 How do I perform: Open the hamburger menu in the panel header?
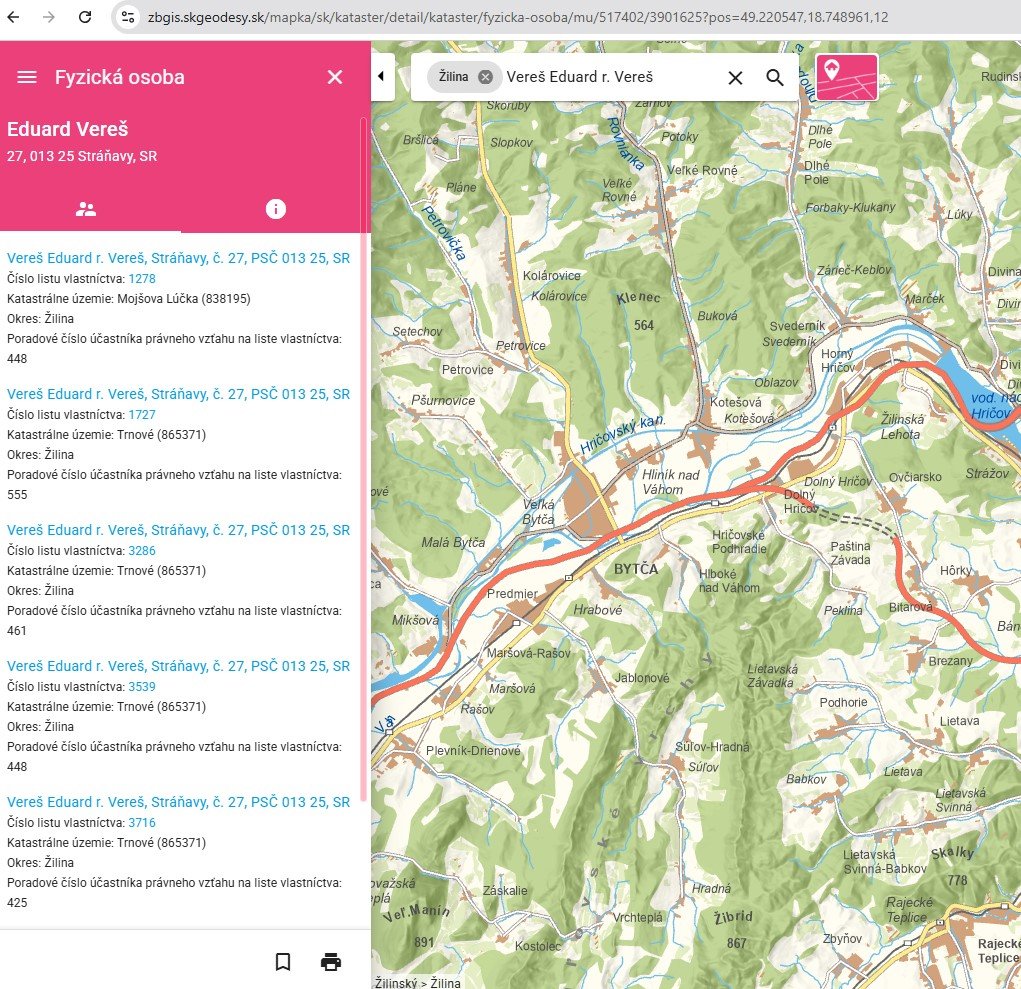(27, 77)
